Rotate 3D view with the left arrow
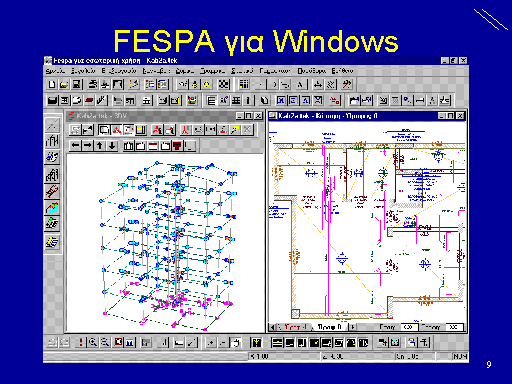Viewport: 512px width, 384px height. point(76,145)
